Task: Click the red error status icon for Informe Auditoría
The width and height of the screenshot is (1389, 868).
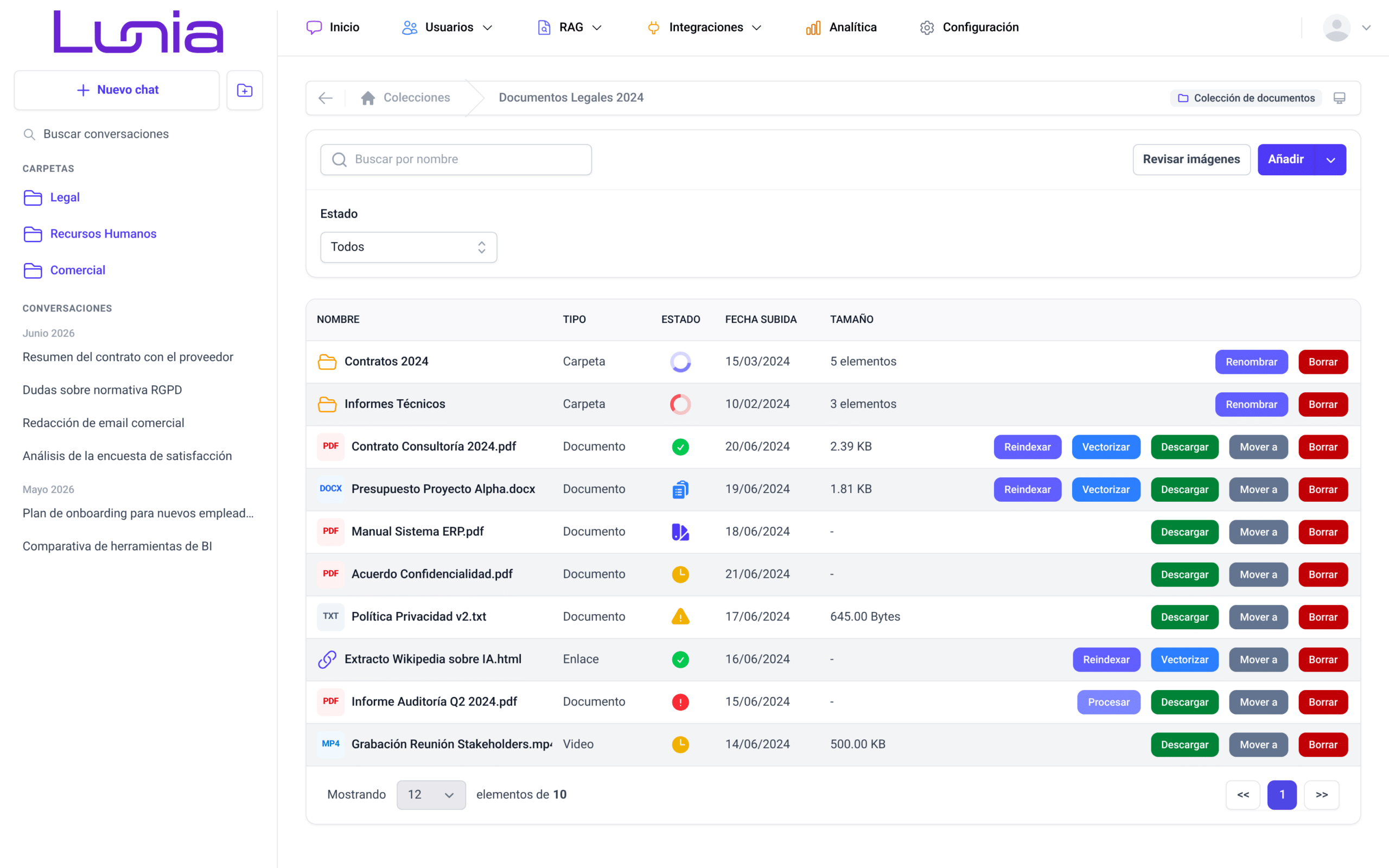Action: pos(680,701)
